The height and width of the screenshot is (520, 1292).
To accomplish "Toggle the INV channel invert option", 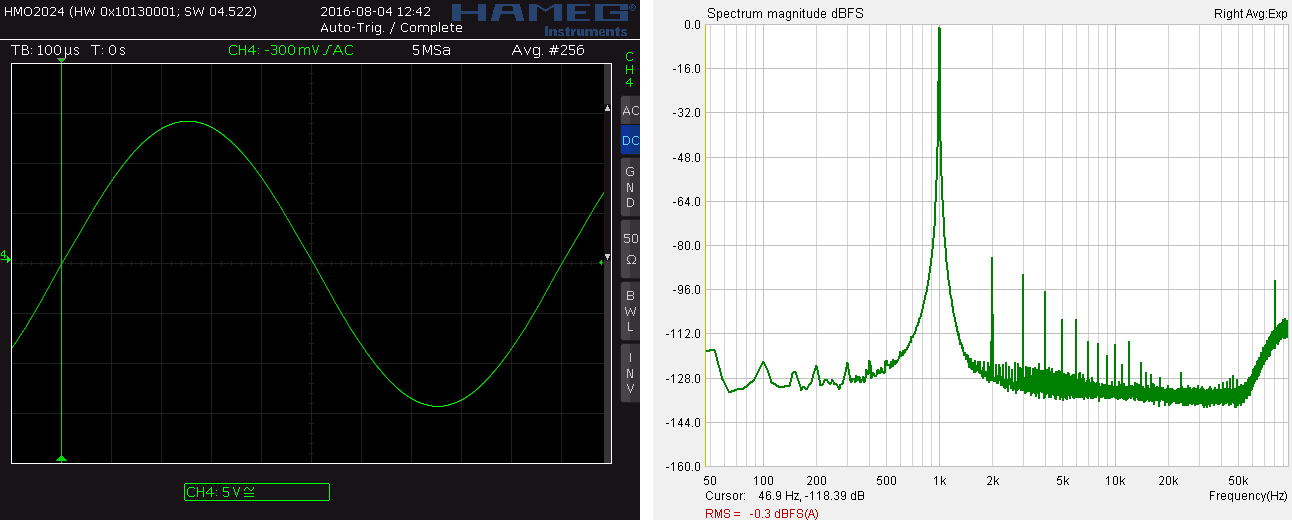I will 630,372.
